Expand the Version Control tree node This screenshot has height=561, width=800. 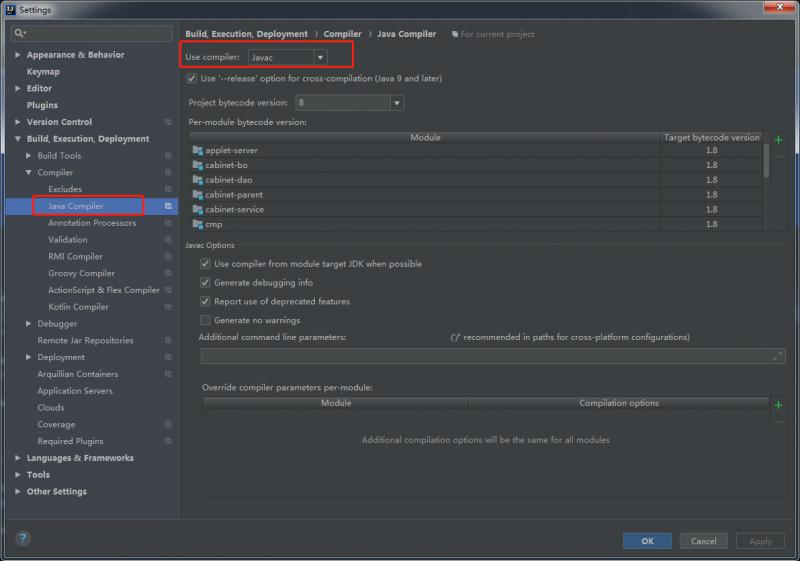coord(18,122)
